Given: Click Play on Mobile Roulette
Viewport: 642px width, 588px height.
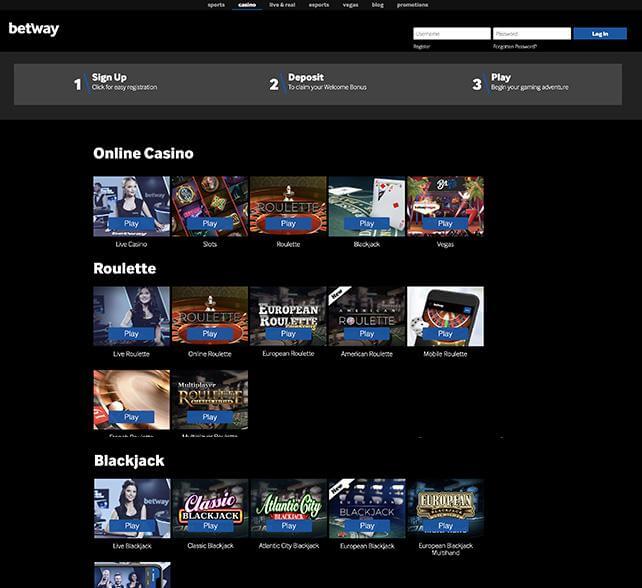Looking at the screenshot, I should (445, 334).
